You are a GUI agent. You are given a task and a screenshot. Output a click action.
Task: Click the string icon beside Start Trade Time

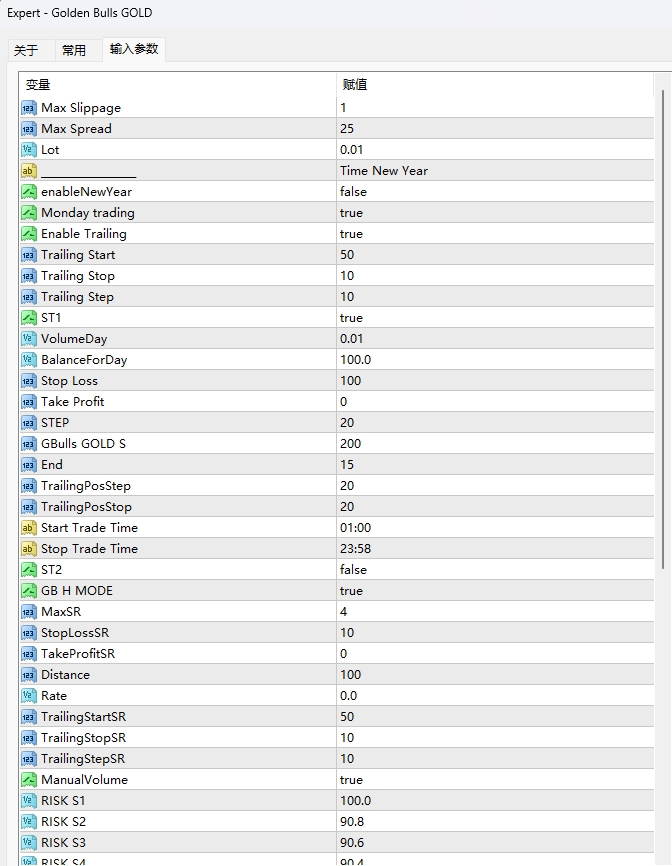tap(28, 528)
